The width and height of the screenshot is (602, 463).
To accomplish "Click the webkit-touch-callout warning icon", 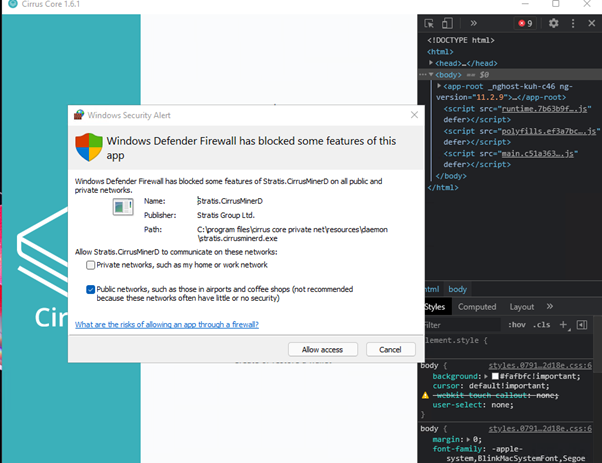I will [x=425, y=395].
